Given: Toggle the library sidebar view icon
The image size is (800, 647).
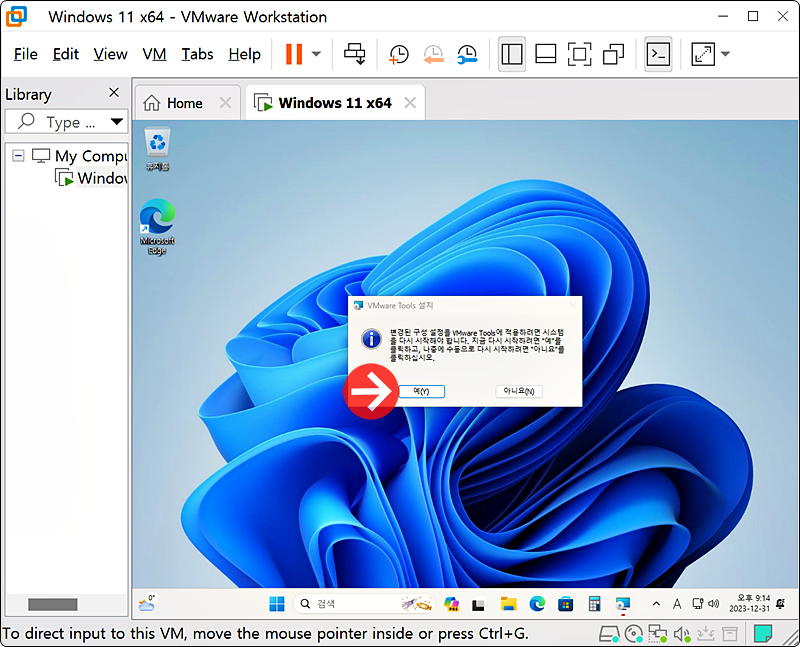Looking at the screenshot, I should pyautogui.click(x=512, y=54).
